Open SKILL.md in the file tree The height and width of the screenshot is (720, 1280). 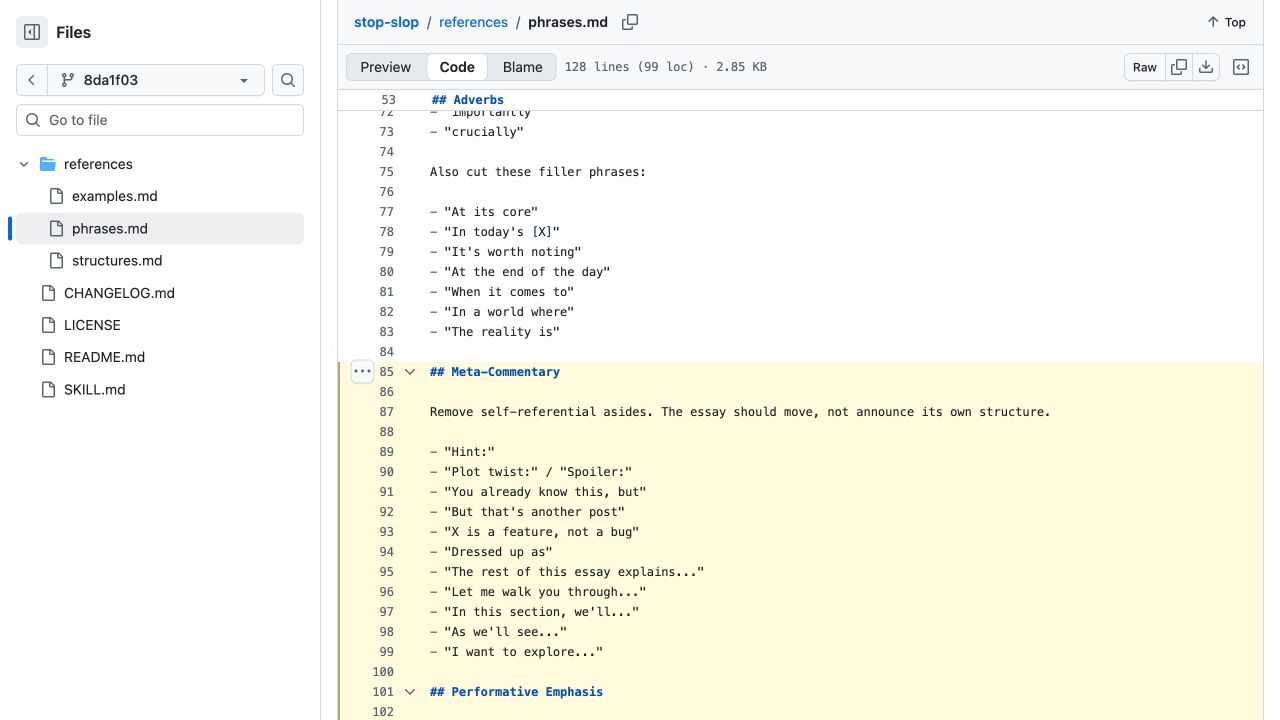95,389
